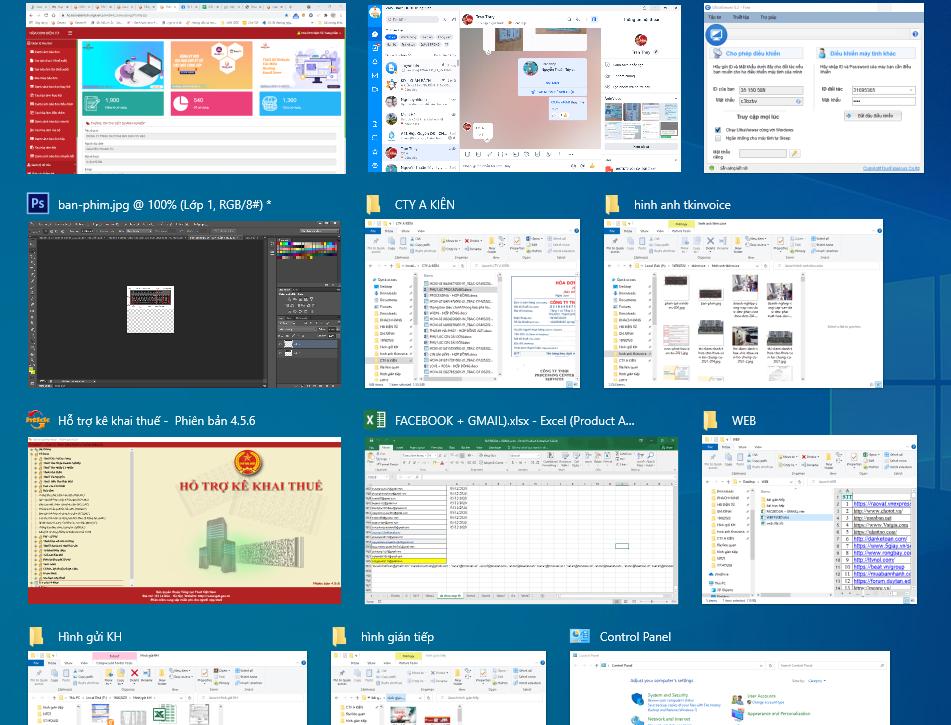Switch to the UltraViewer remote control window thumbnail
951x725 pixels.
[x=814, y=89]
